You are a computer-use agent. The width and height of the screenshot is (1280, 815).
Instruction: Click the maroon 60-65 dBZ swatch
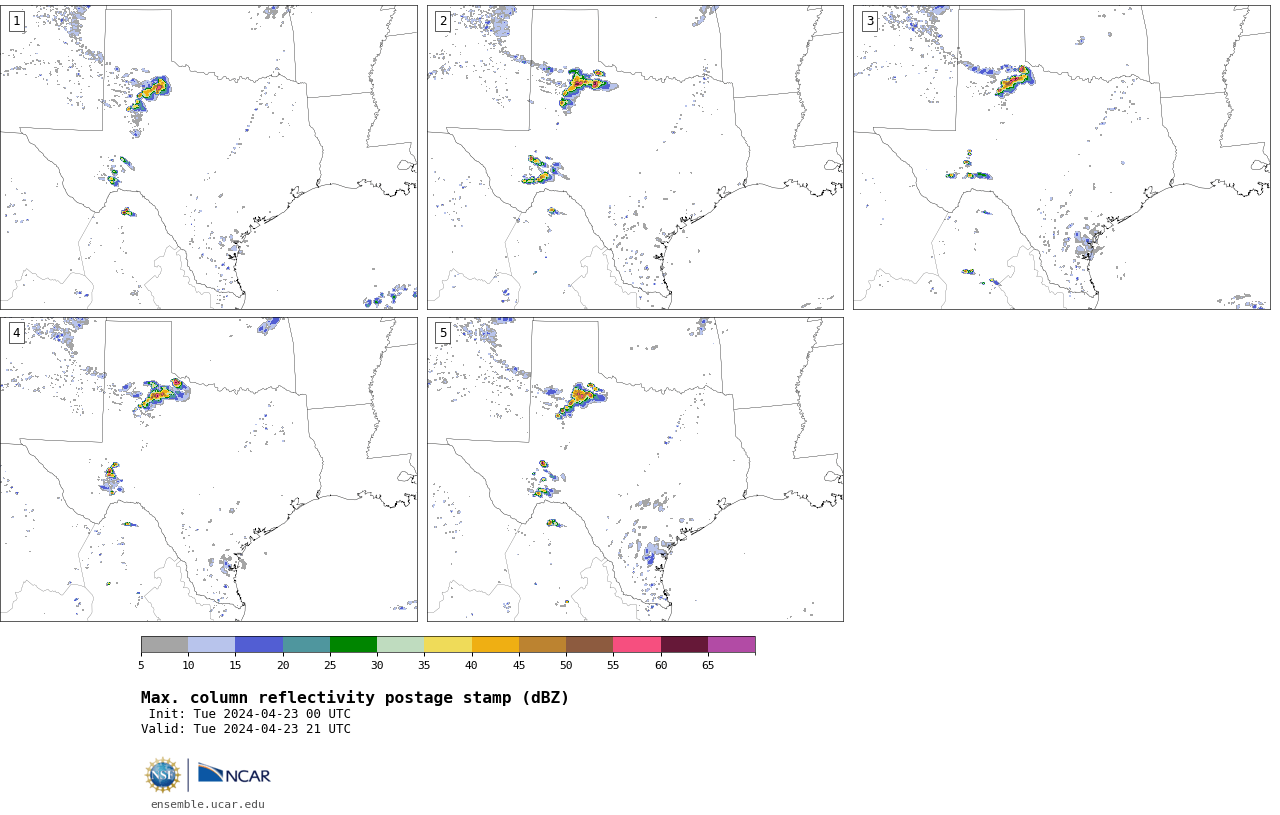684,644
